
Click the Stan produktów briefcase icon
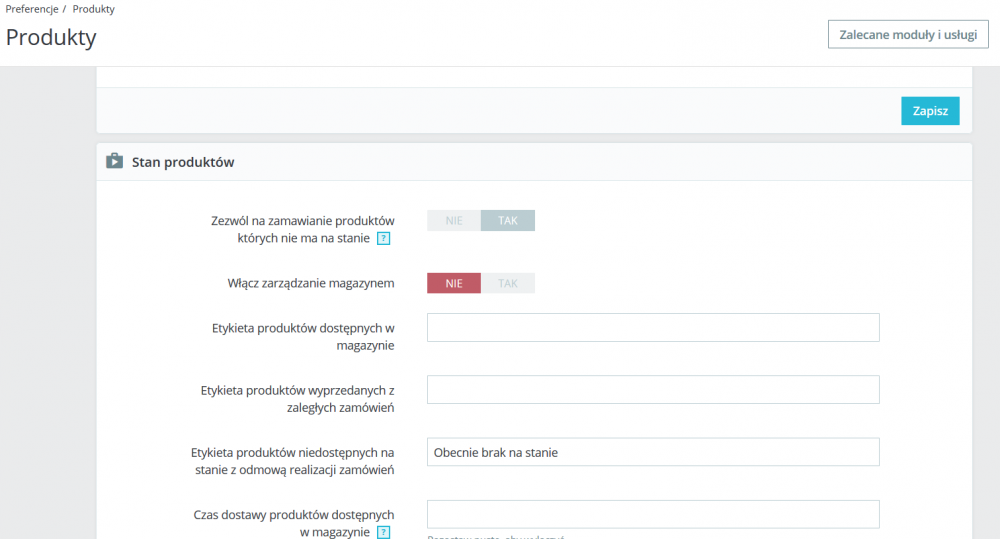click(x=115, y=161)
